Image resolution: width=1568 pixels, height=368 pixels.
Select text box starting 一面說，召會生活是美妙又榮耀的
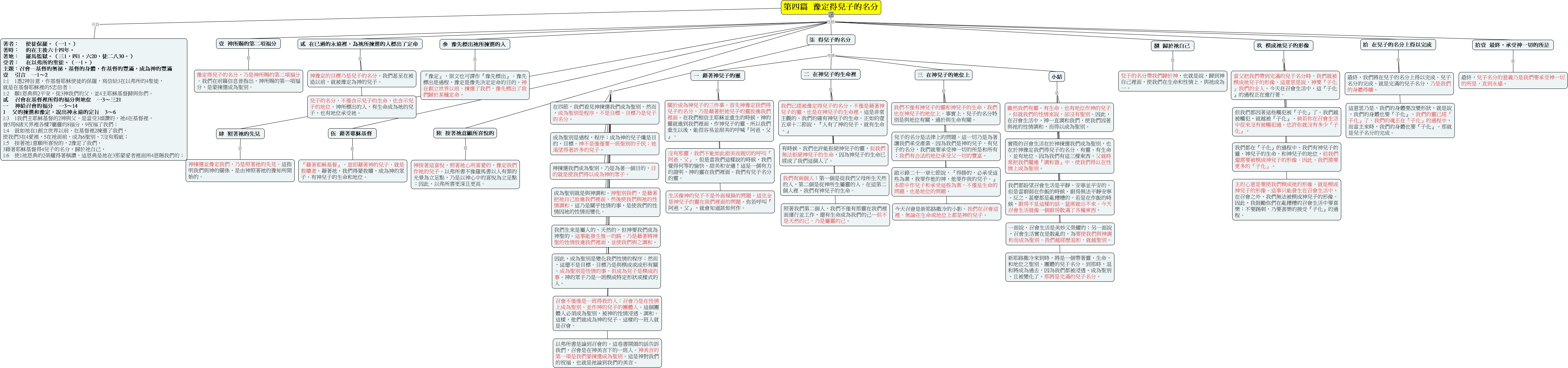tap(1060, 234)
